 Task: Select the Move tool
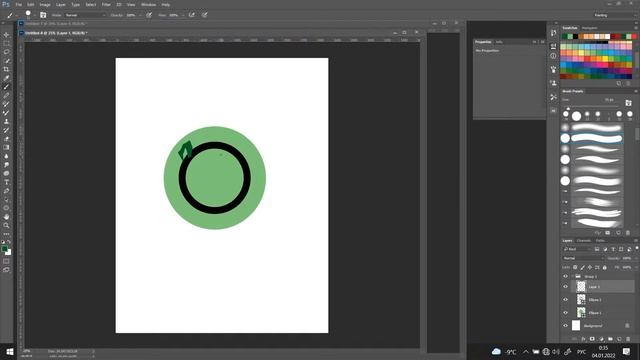click(6, 35)
